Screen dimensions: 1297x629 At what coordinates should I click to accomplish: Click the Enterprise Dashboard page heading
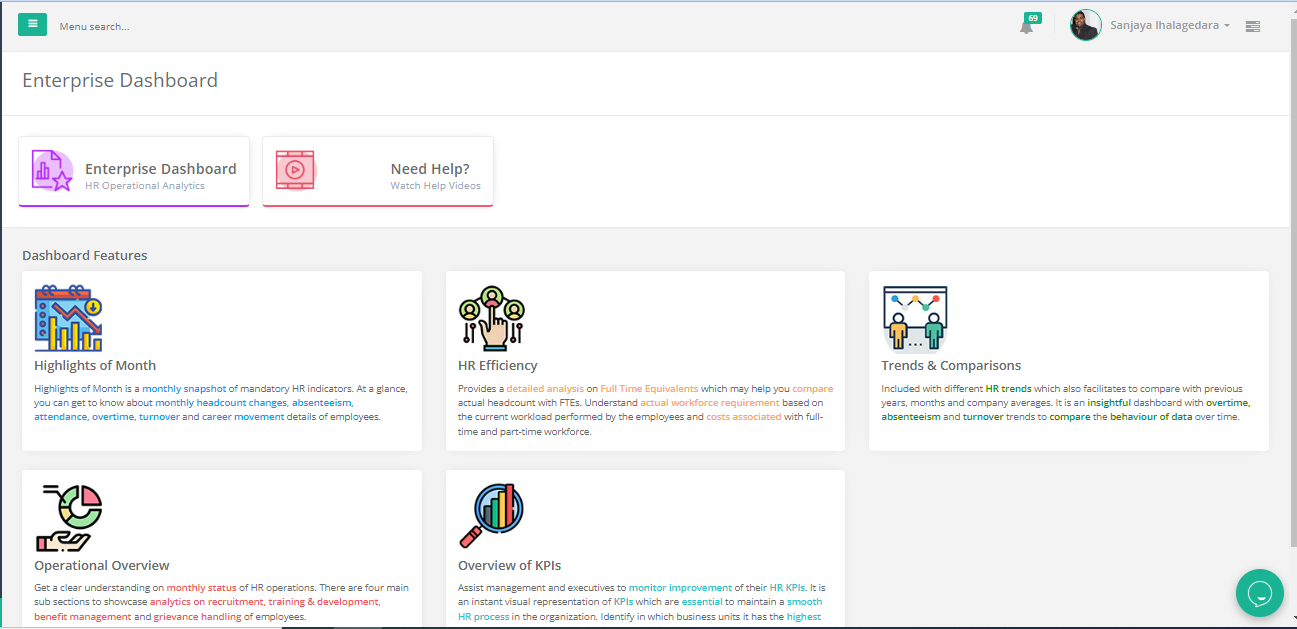click(x=120, y=80)
